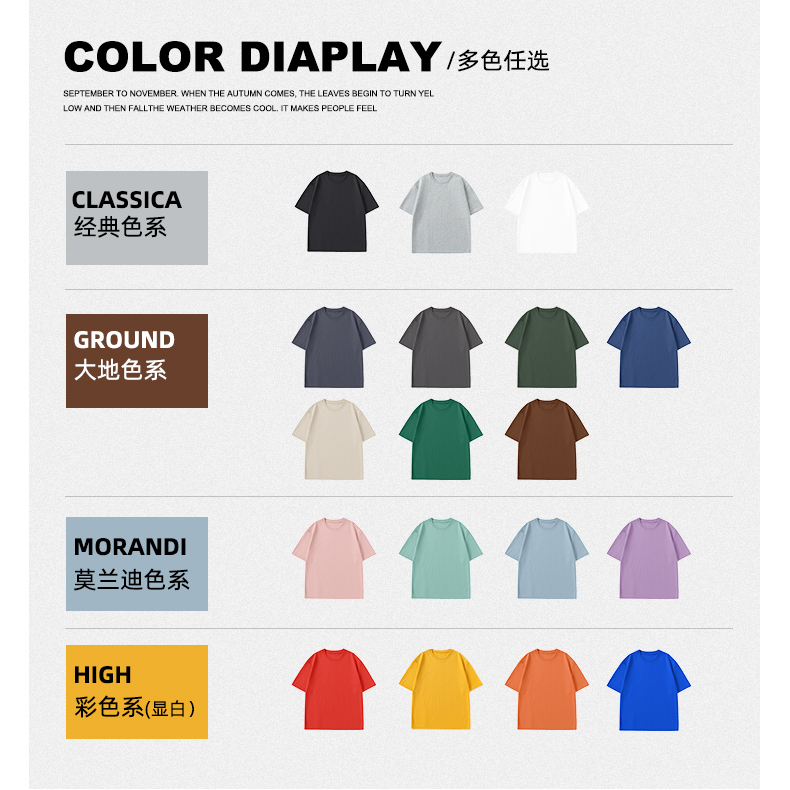790x790 pixels.
Task: Click the HIGH yellow category label
Action: (x=137, y=692)
